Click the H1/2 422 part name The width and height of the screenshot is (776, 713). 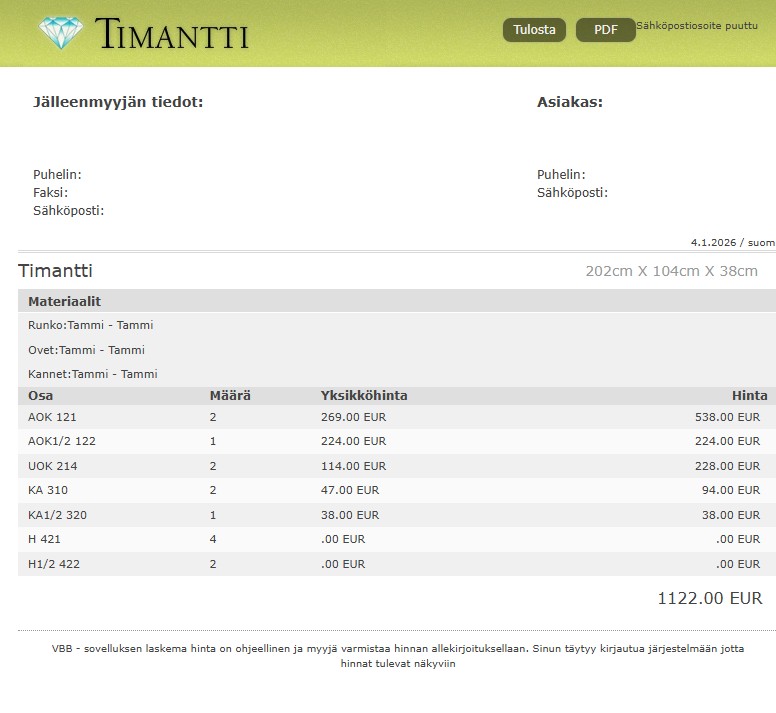(53, 564)
